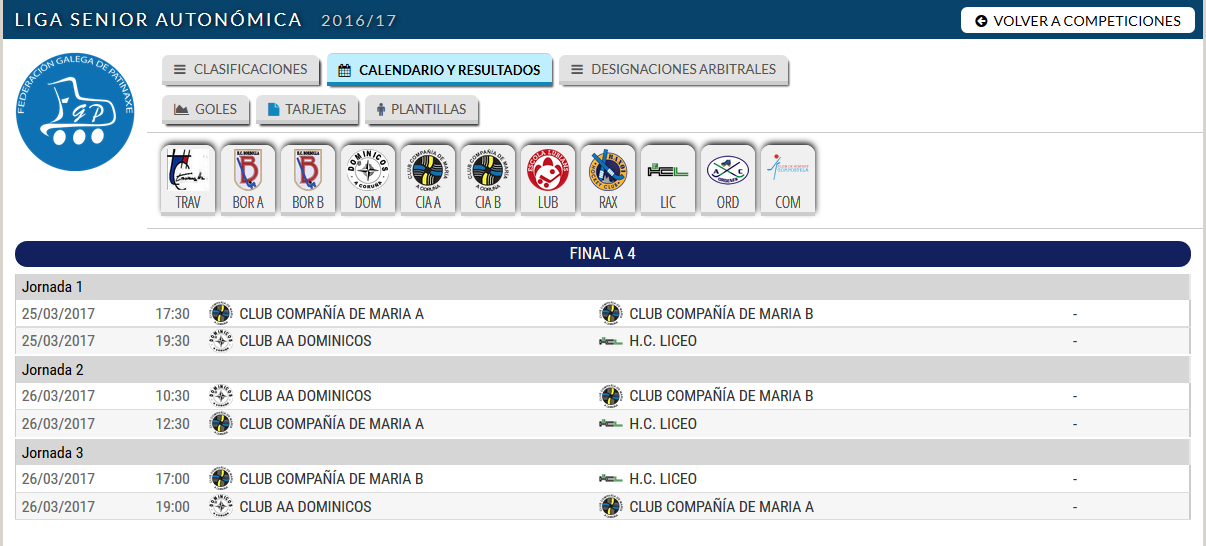Image resolution: width=1206 pixels, height=546 pixels.
Task: Click H.C. Liceo in the 19:30 Jornada 1 match
Action: click(x=663, y=341)
